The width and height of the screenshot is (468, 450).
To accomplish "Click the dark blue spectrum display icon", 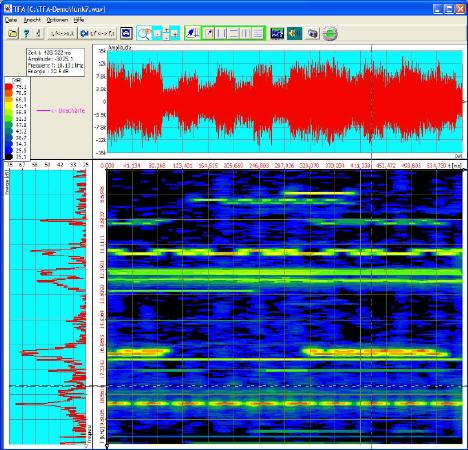I will (277, 33).
